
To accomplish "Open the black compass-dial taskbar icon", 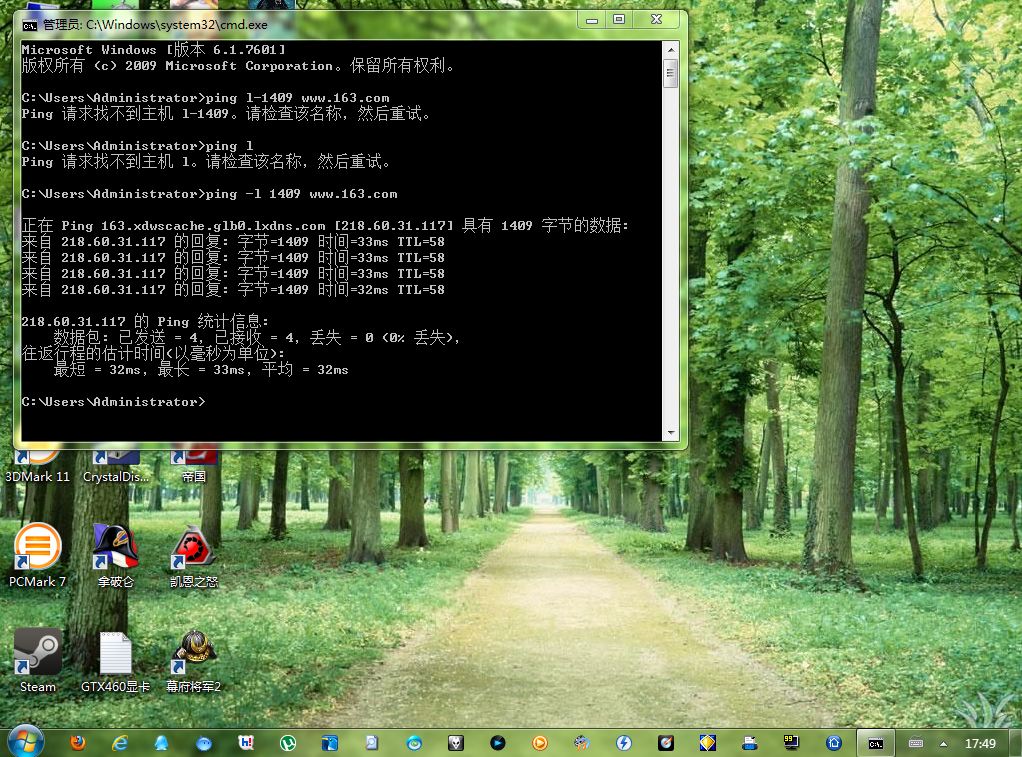I will [665, 743].
